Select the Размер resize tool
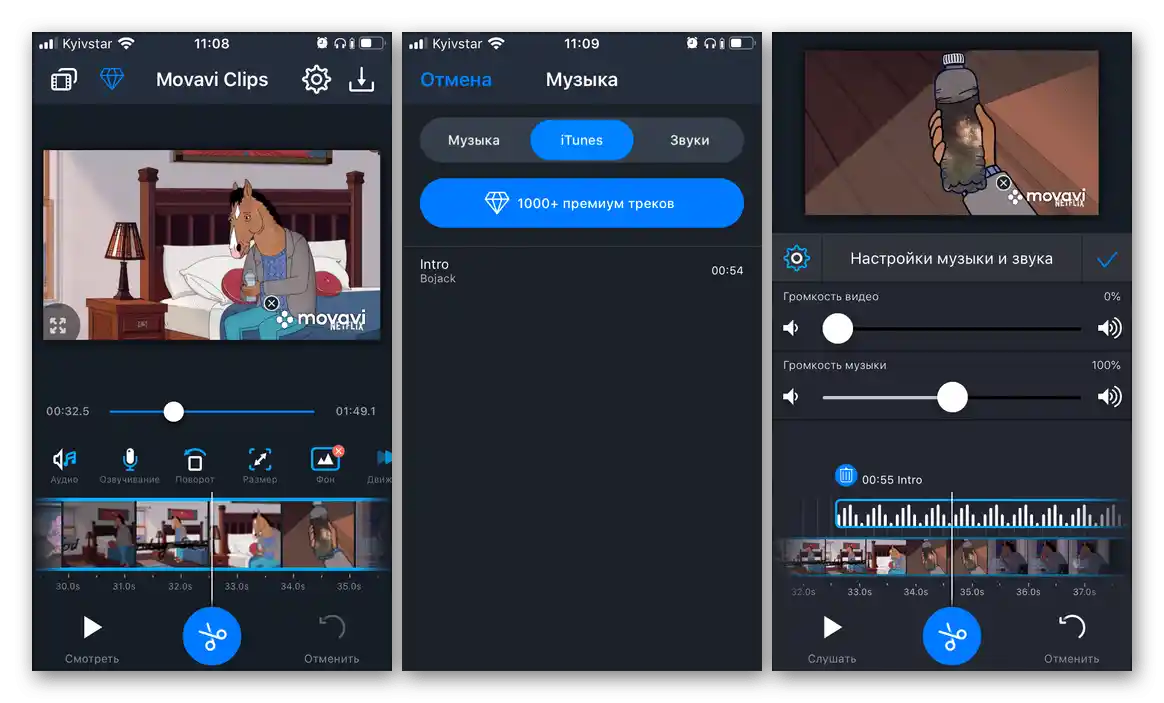The image size is (1164, 703). click(x=260, y=466)
